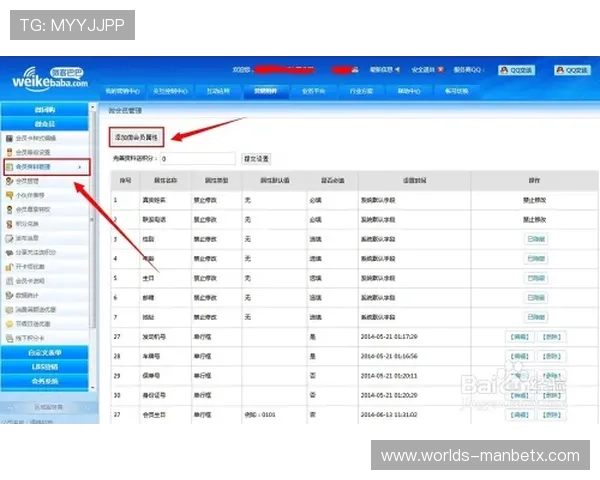Click the 会员等级设置 sidebar icon
Viewport: 600px width, 480px height.
9,152
